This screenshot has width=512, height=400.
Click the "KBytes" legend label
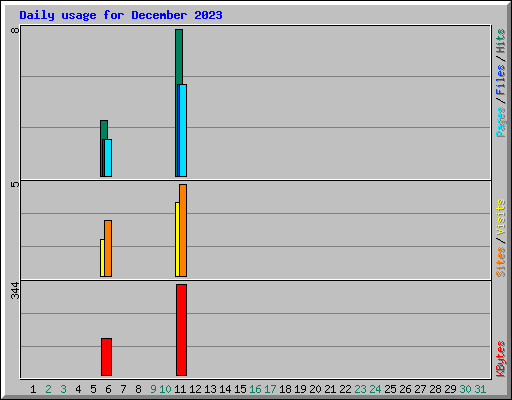(500, 359)
